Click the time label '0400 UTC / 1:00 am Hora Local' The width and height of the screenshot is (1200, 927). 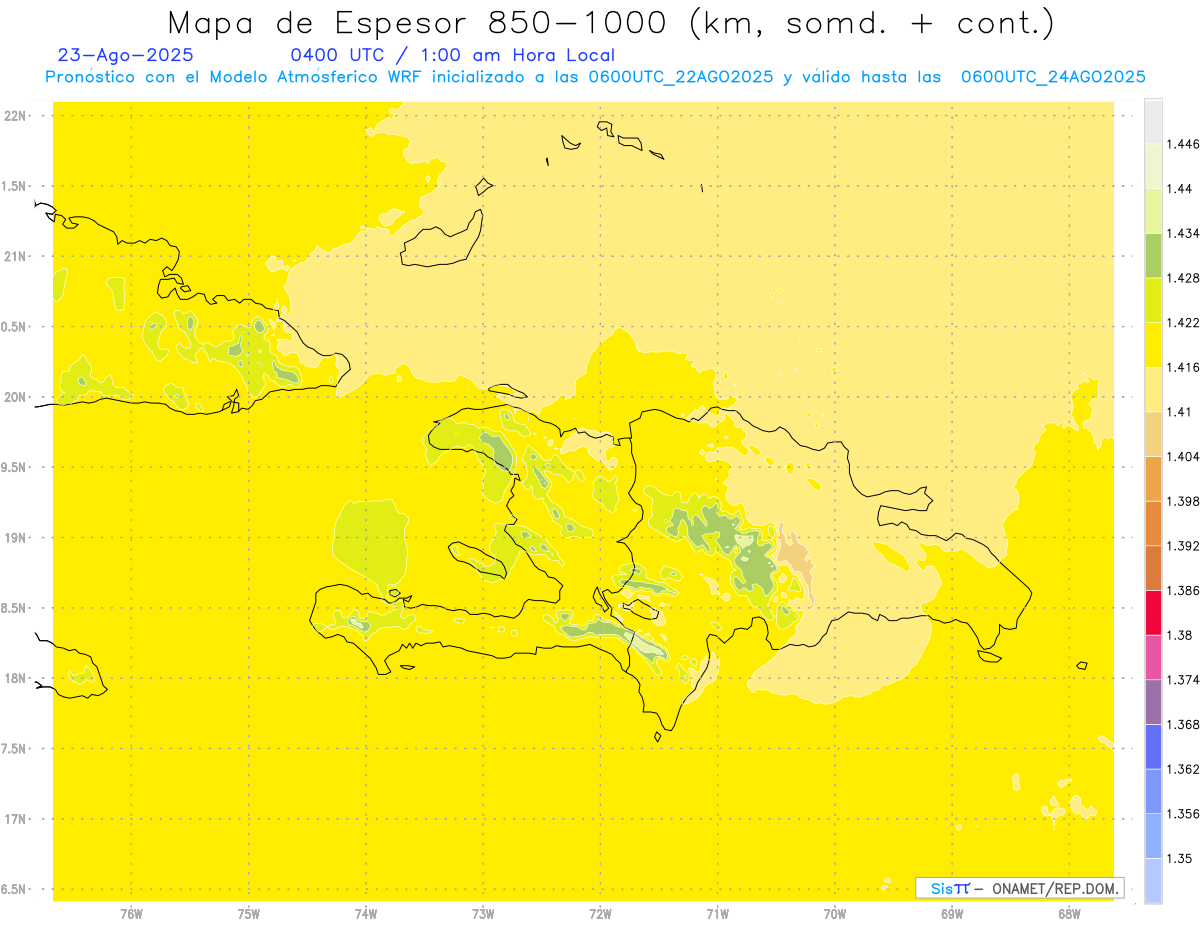(452, 56)
